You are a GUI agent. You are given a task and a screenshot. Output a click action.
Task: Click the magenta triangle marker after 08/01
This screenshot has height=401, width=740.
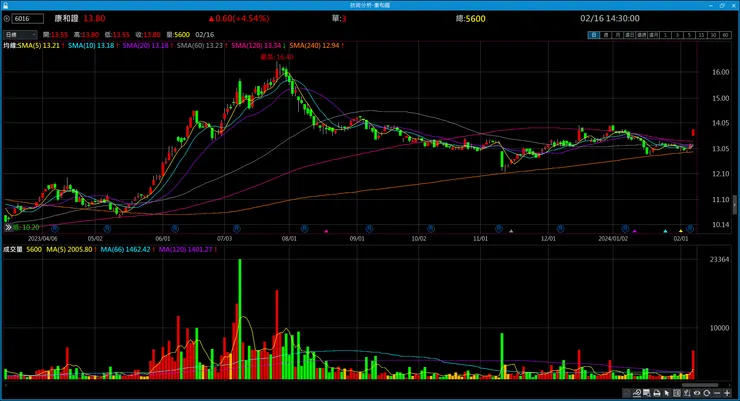point(326,231)
